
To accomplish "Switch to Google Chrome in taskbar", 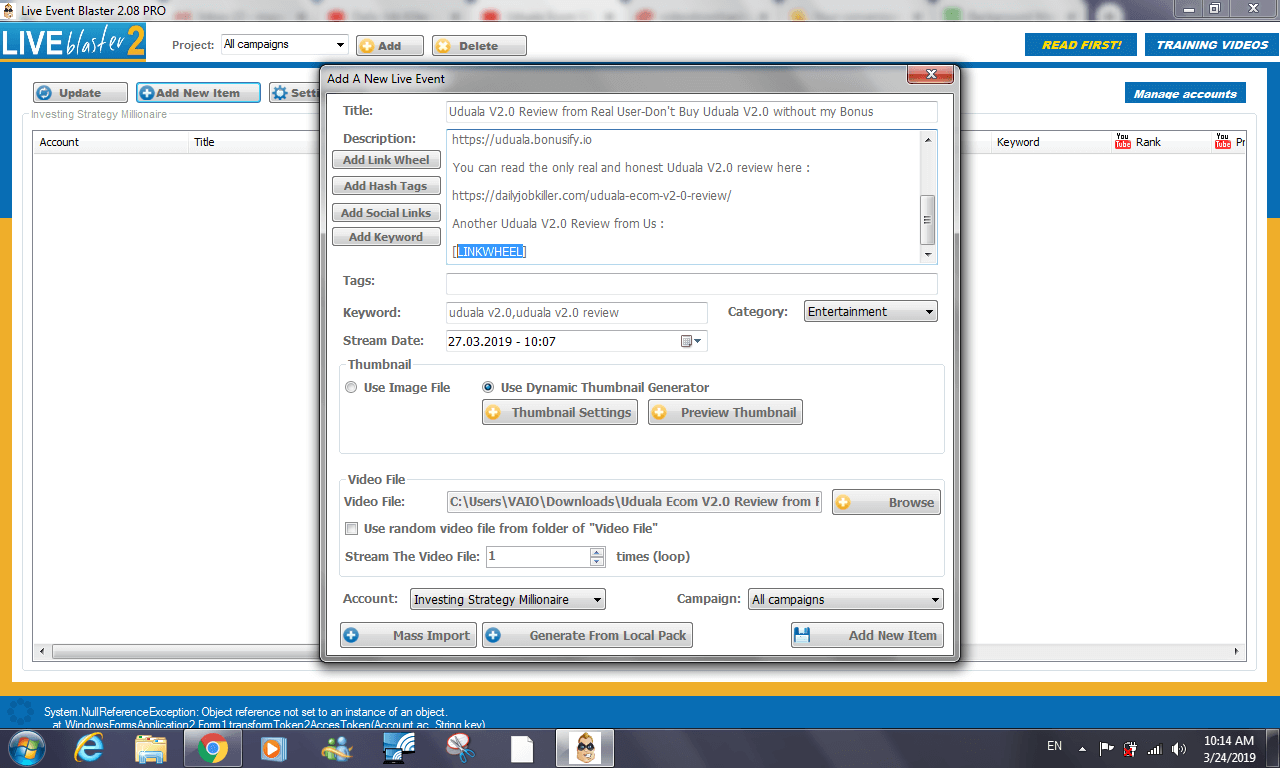I will pyautogui.click(x=212, y=748).
